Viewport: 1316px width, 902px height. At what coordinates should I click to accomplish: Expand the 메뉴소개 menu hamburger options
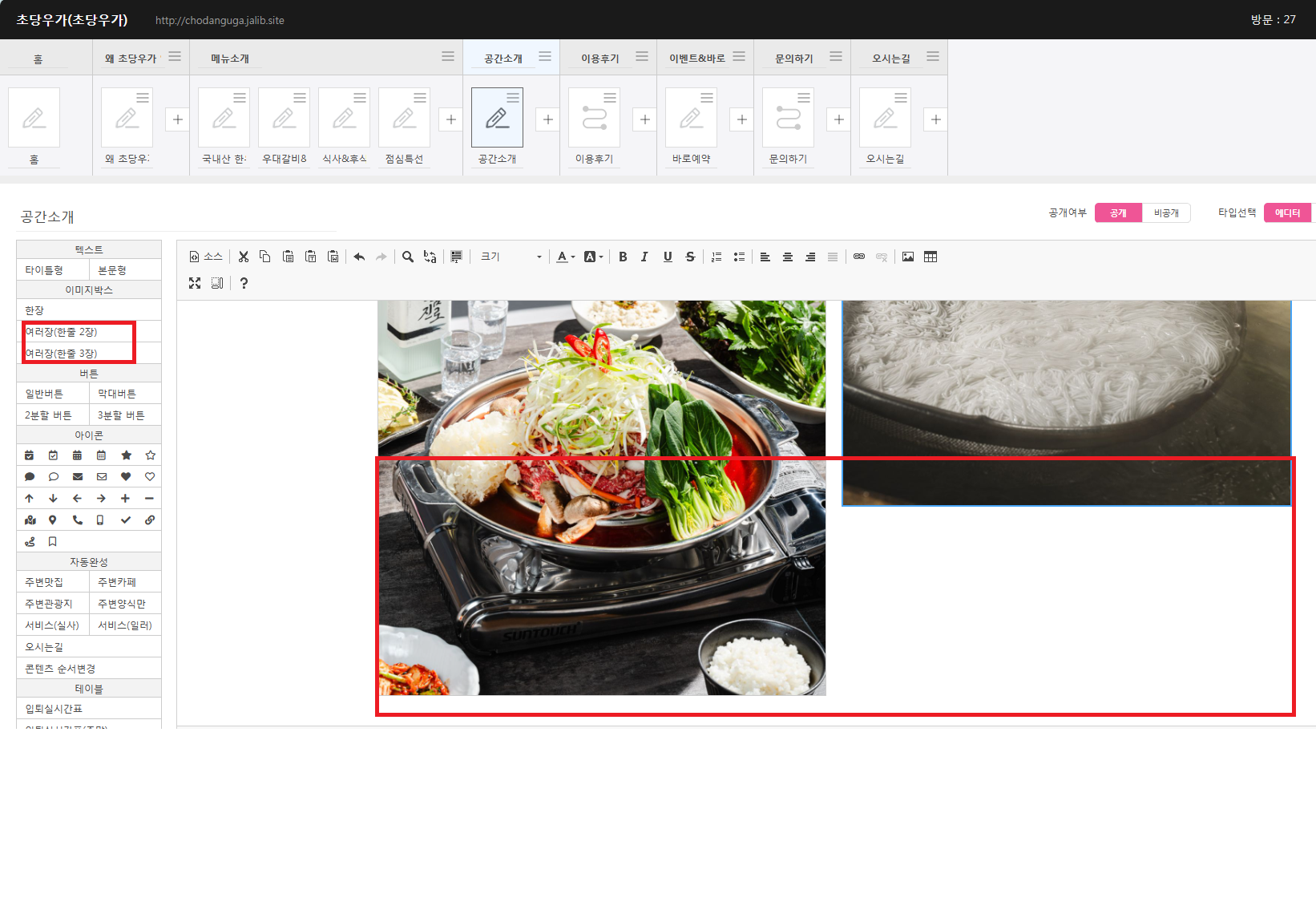(x=448, y=57)
